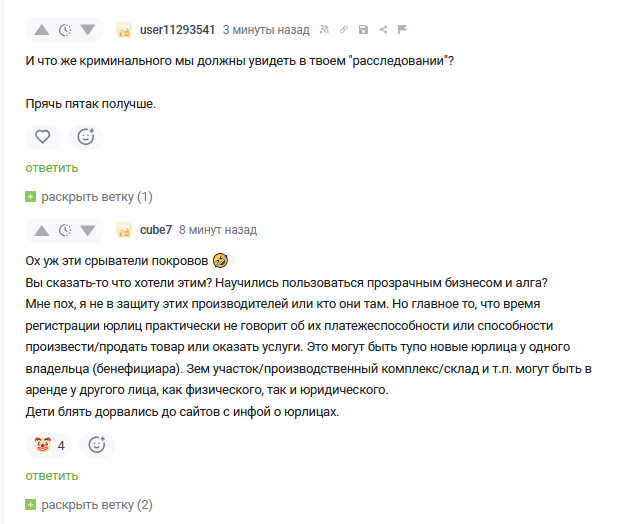The image size is (622, 524).
Task: Open add-reaction picker under cube7's comment
Action: [97, 445]
